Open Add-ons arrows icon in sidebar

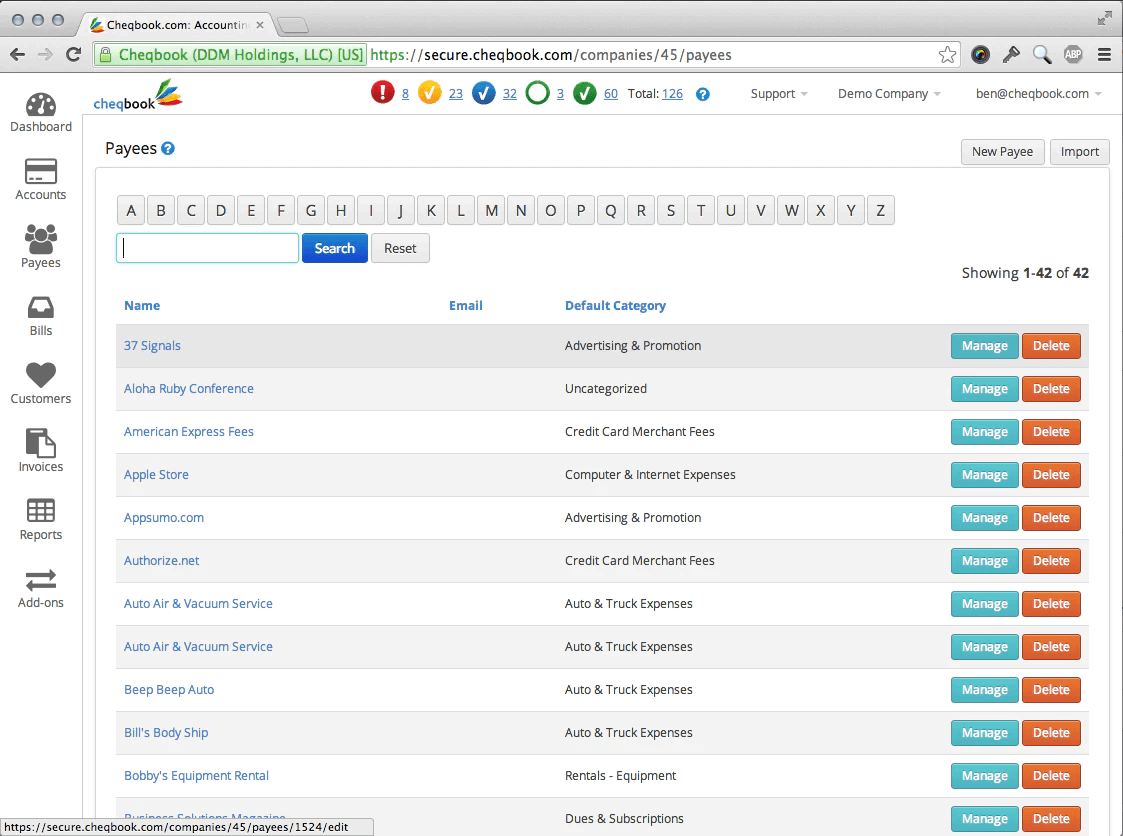click(x=41, y=580)
